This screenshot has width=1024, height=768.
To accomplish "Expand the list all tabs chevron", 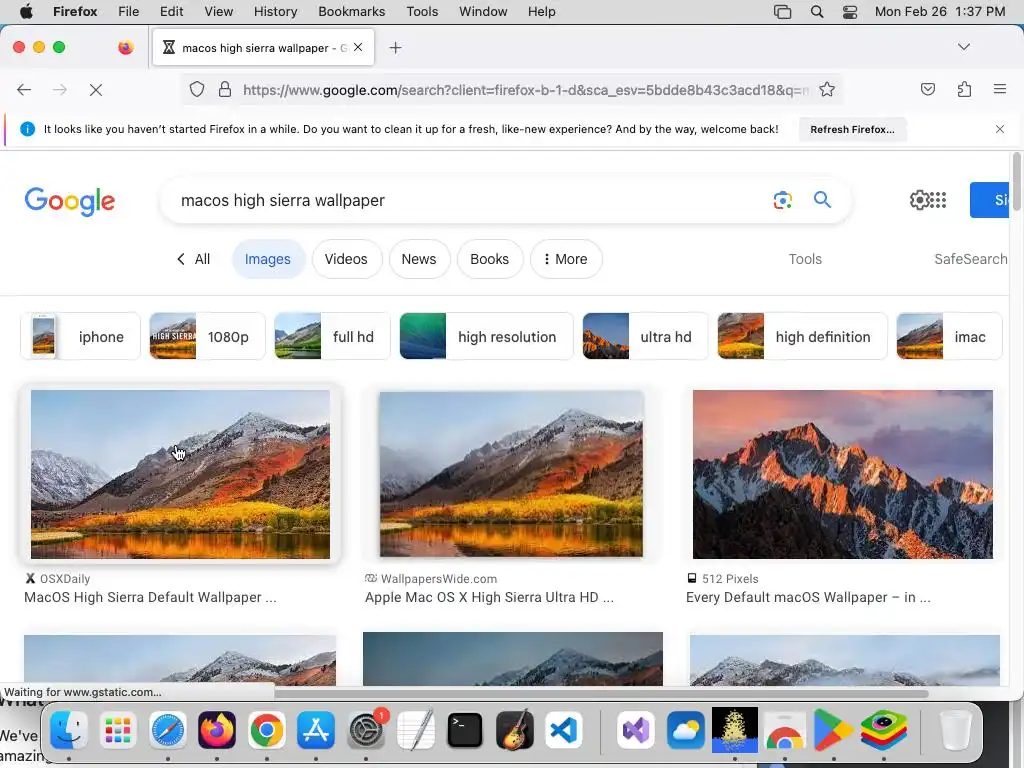I will (x=963, y=47).
